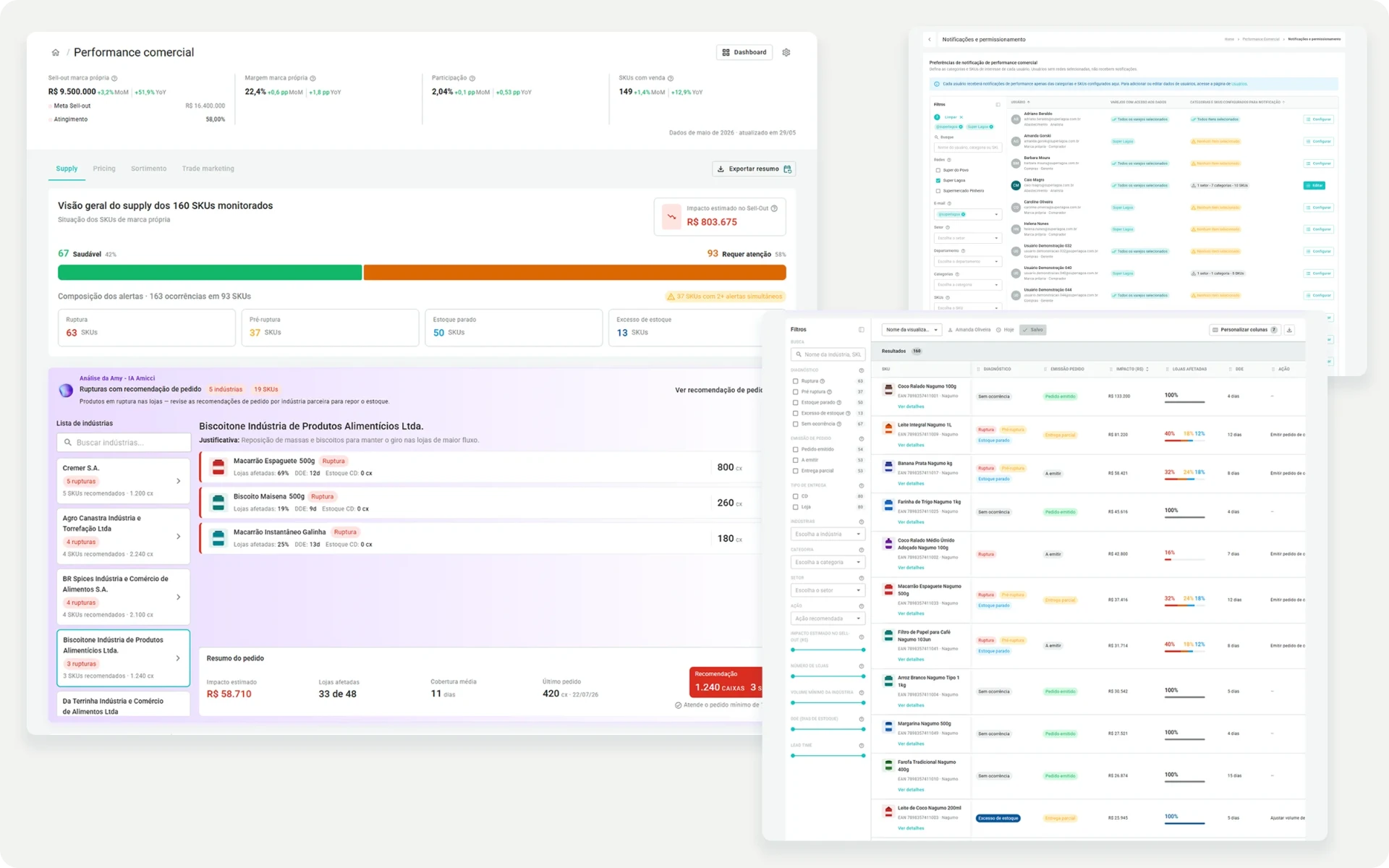Click Configurar for Adriano Beraldo
Screen dimensions: 1389x868
coord(1318,120)
